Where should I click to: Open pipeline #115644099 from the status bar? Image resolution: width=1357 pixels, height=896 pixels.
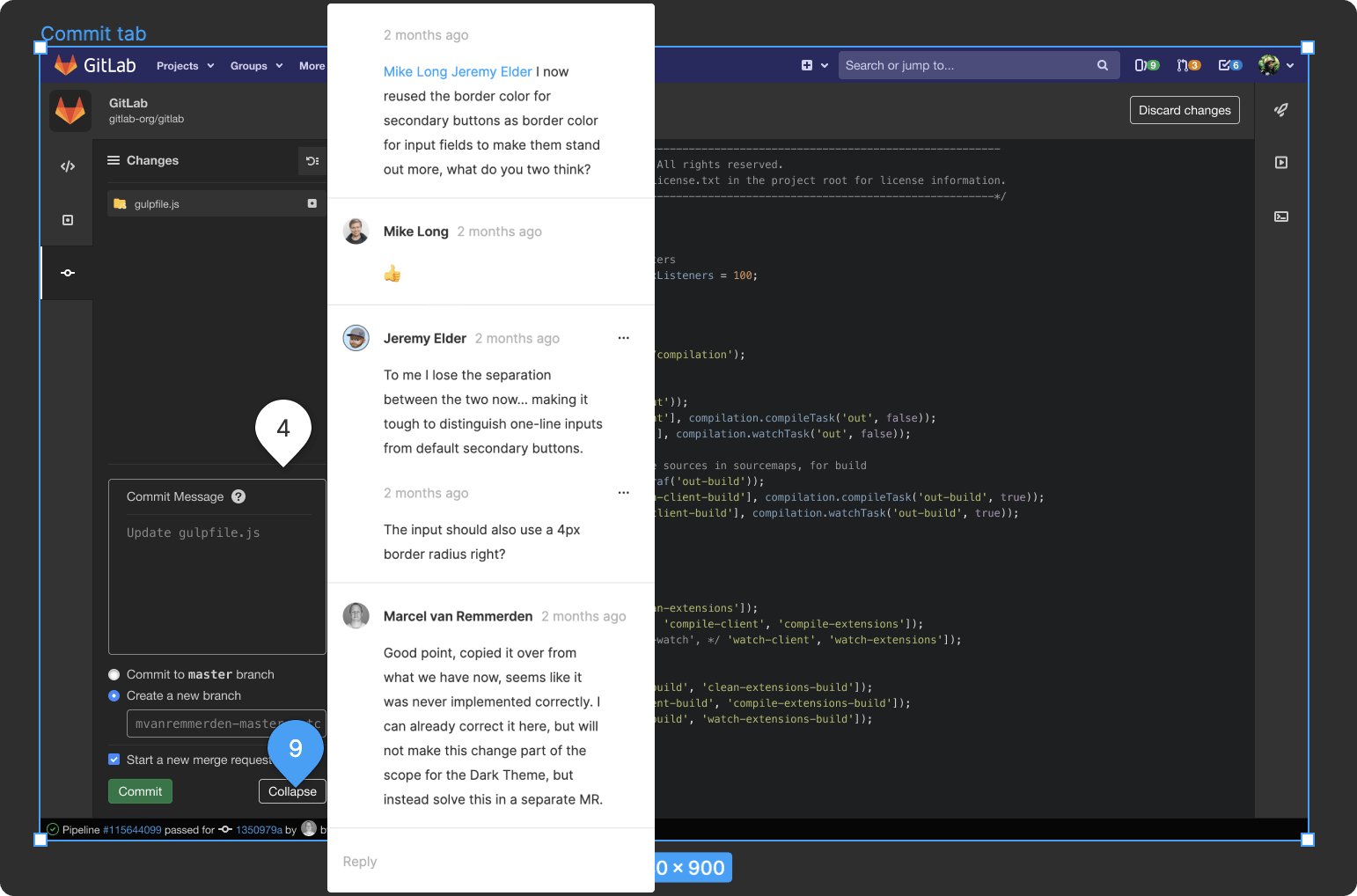coord(130,829)
